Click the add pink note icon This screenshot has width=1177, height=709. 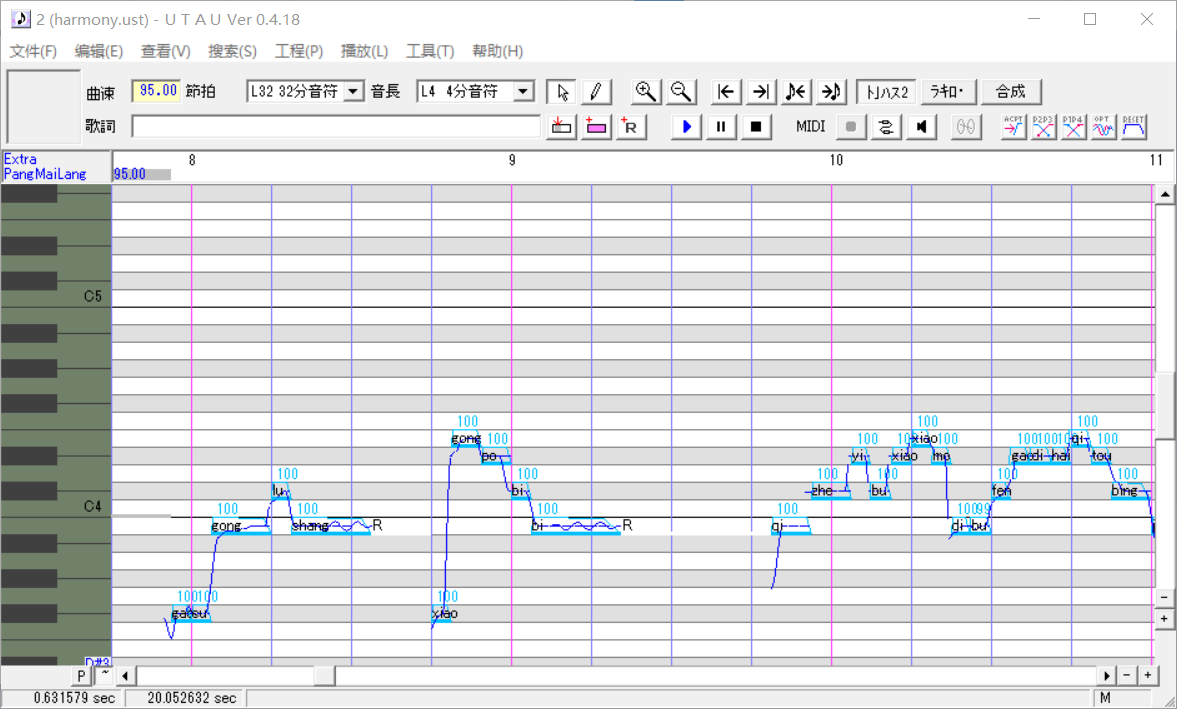[596, 127]
